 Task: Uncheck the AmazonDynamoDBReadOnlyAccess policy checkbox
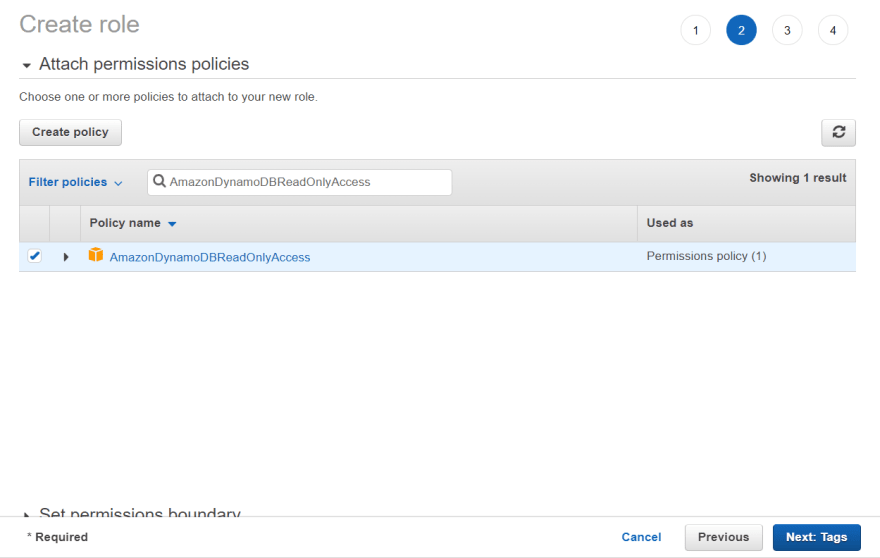tap(35, 256)
